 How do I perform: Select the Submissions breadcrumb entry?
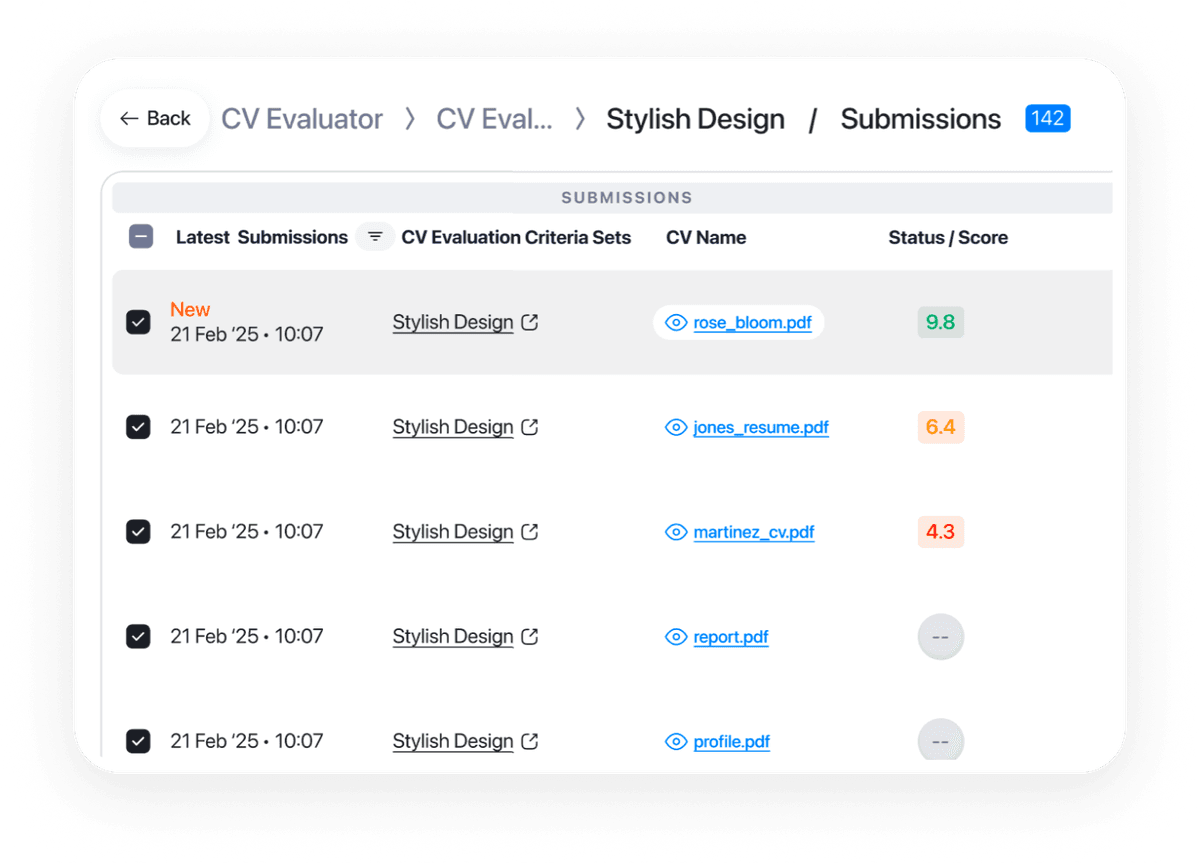point(920,118)
